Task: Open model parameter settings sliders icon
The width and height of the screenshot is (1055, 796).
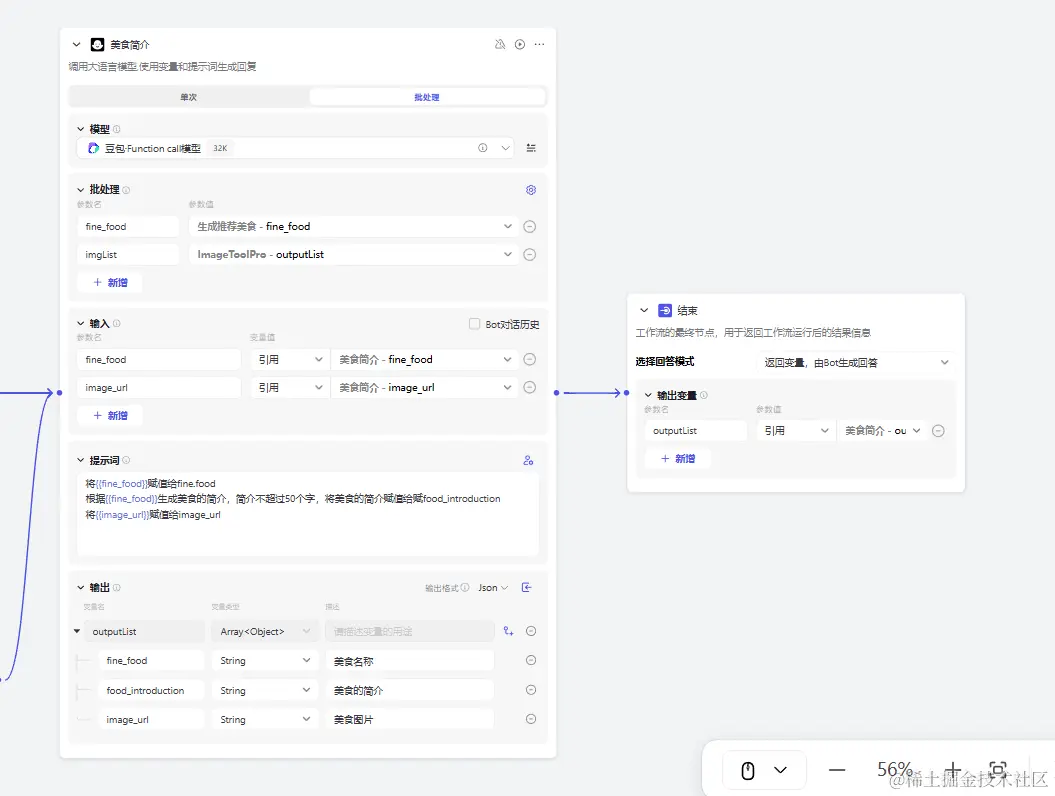Action: point(531,148)
